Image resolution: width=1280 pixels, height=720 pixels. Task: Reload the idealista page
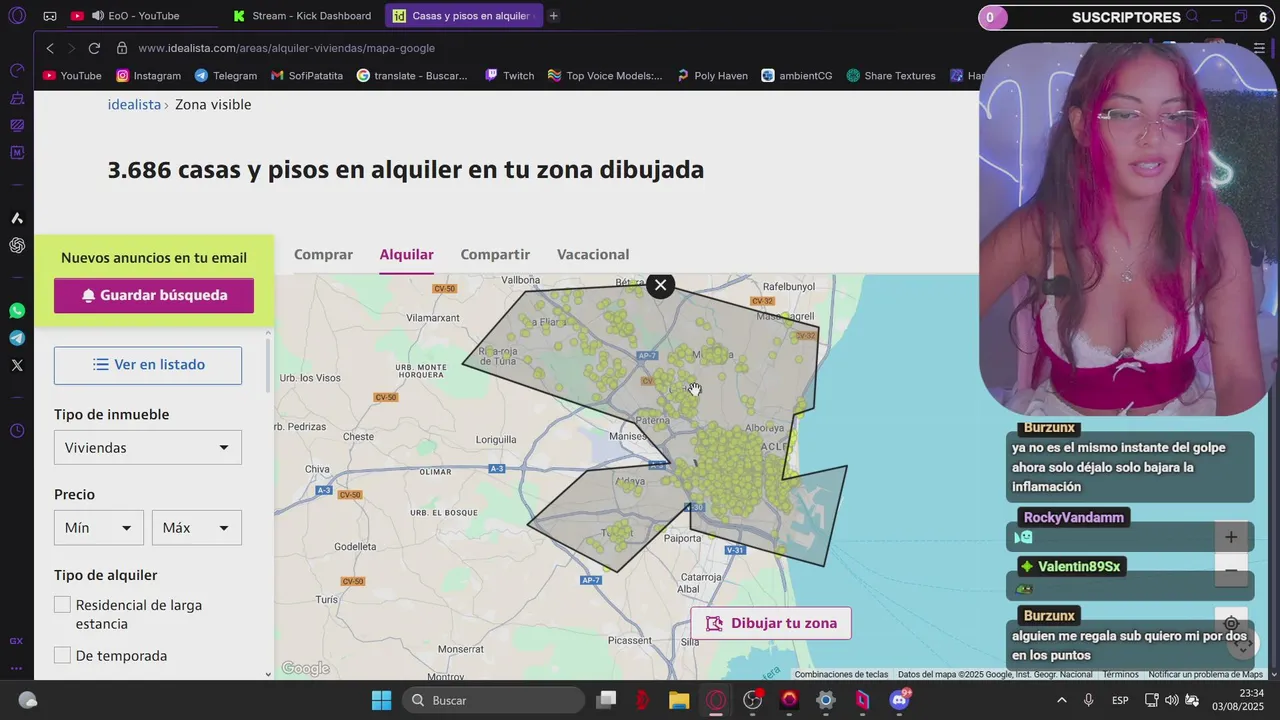pos(94,48)
